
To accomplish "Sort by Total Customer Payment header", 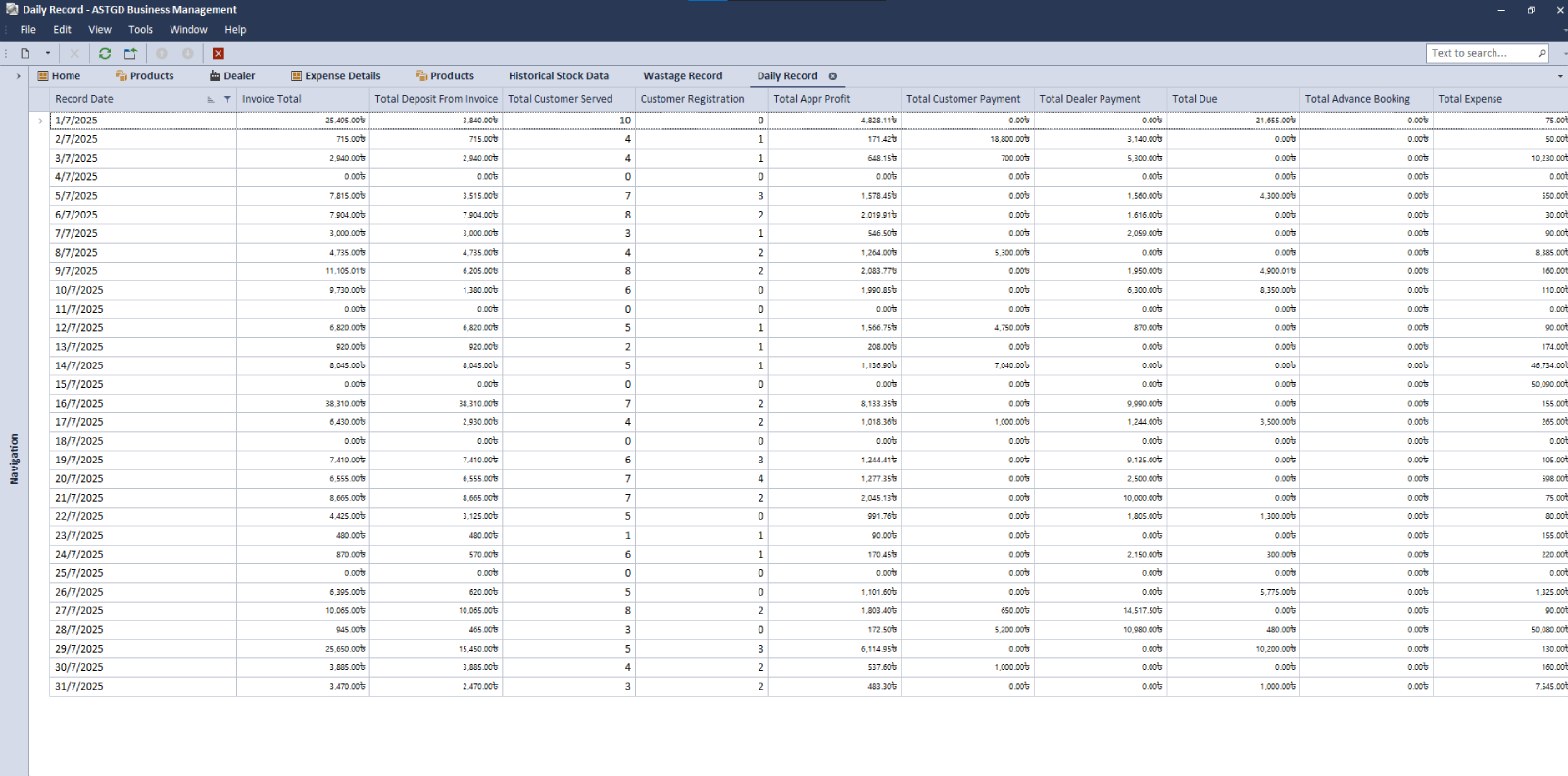I will [x=967, y=99].
